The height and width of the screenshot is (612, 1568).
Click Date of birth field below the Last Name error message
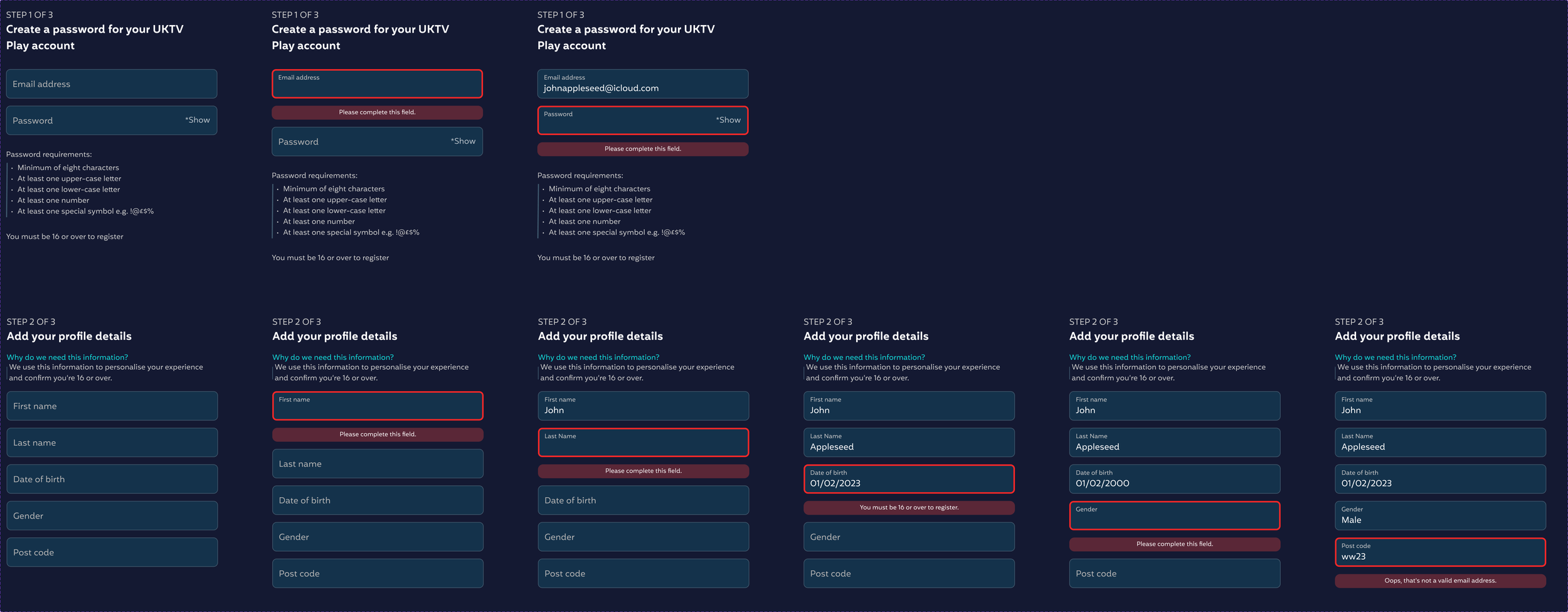pyautogui.click(x=643, y=500)
